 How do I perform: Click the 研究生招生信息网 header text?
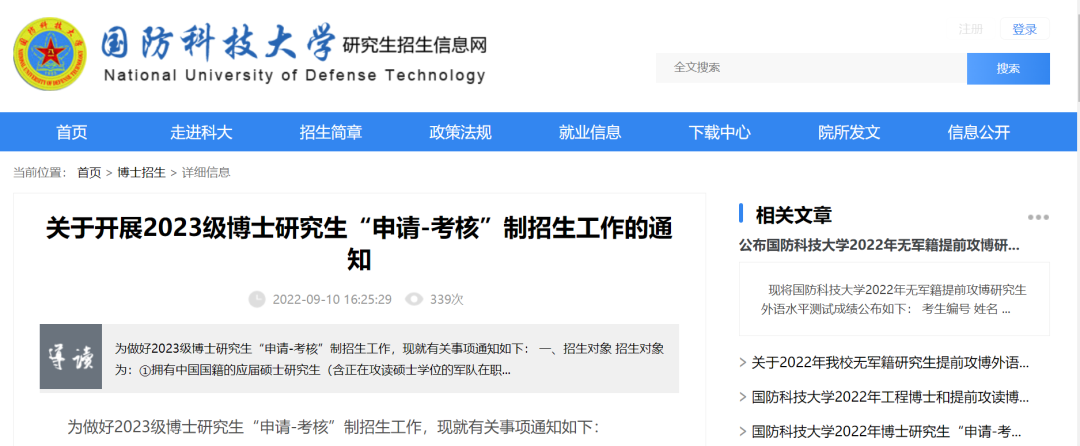click(415, 45)
